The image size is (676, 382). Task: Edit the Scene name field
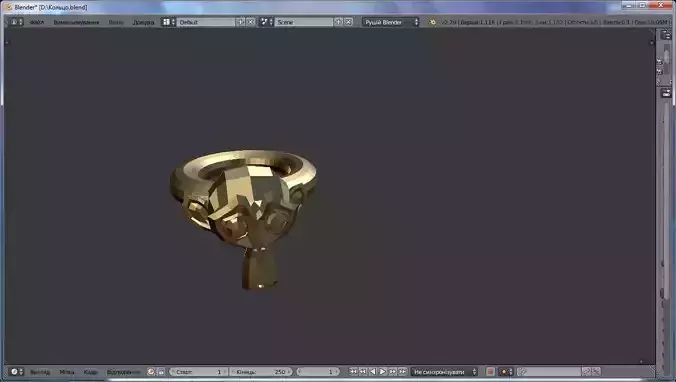point(304,22)
